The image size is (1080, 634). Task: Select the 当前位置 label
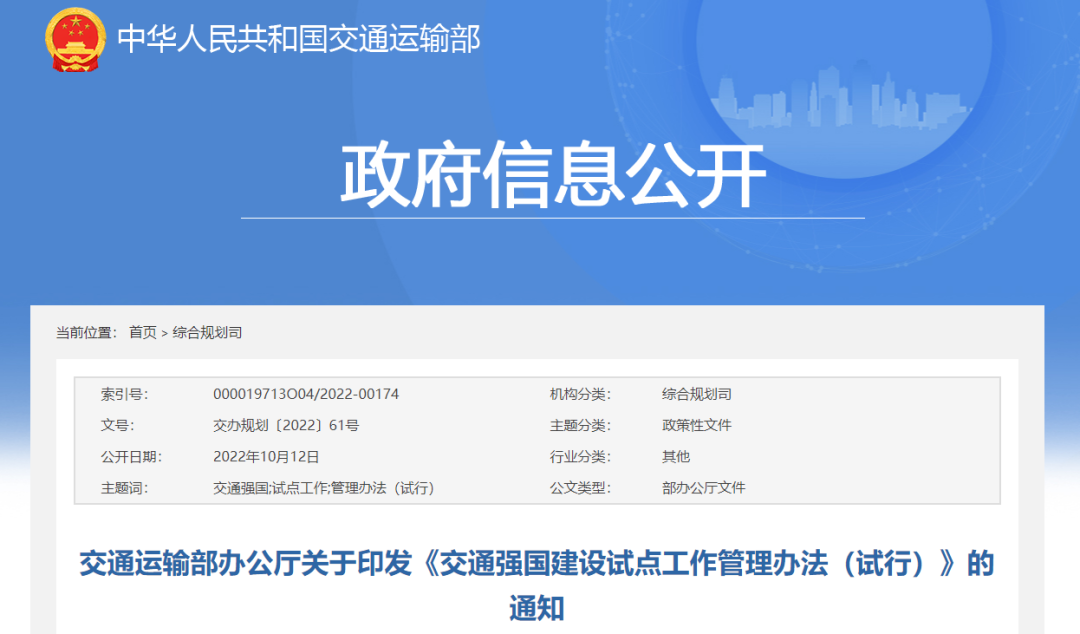(x=86, y=333)
